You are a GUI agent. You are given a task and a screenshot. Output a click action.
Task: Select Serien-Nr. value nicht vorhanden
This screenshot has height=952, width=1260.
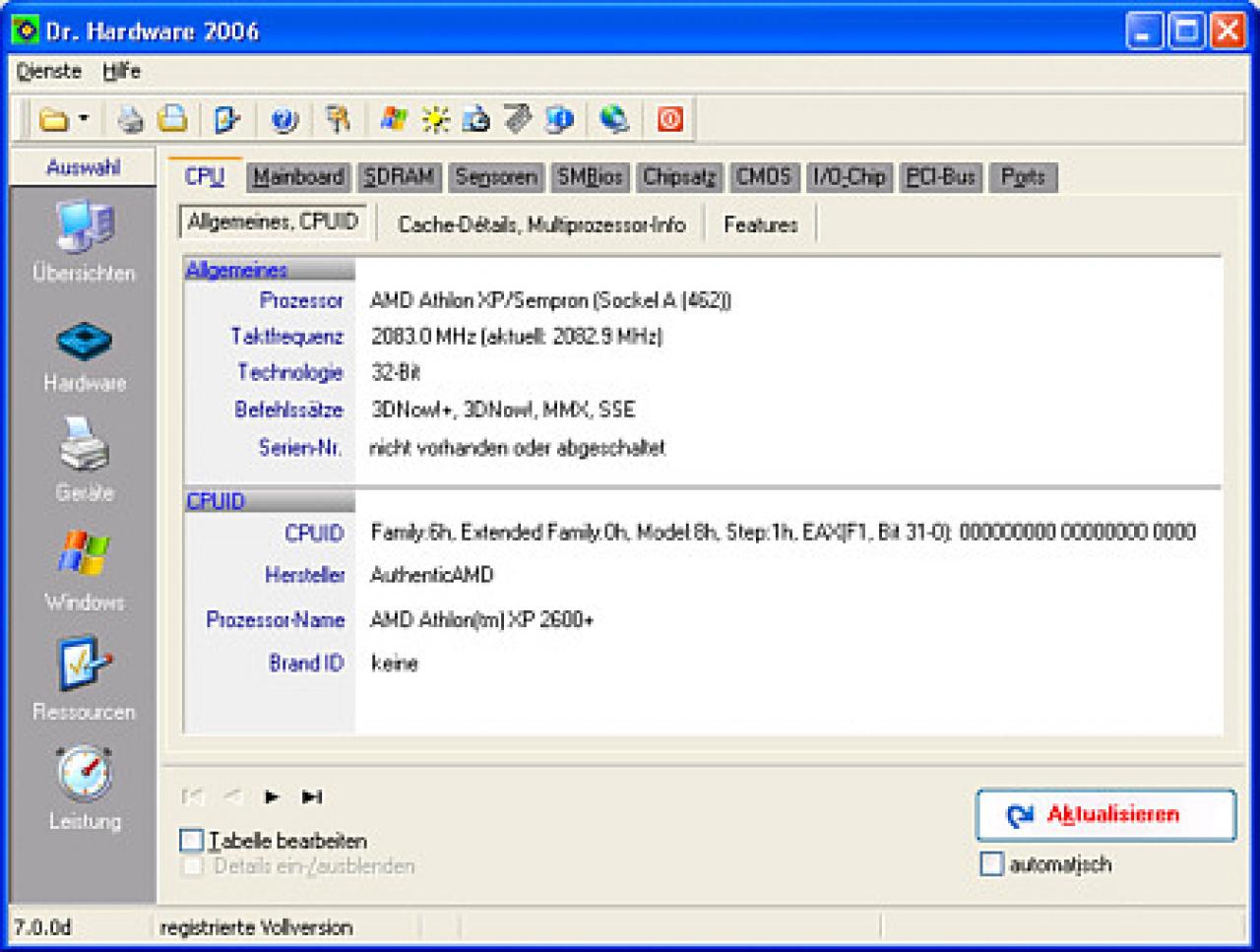coord(518,448)
